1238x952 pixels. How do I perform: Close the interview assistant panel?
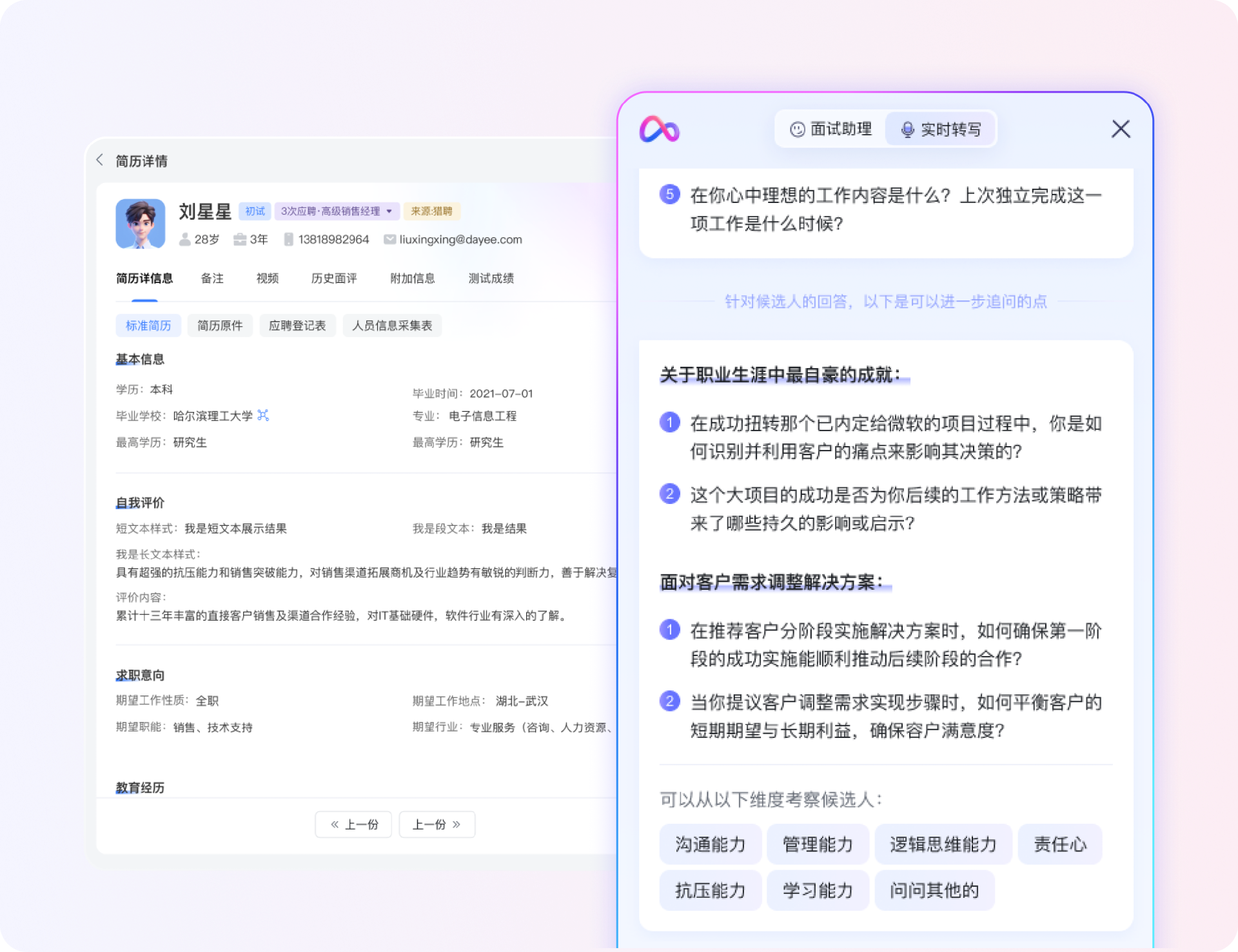(1121, 129)
